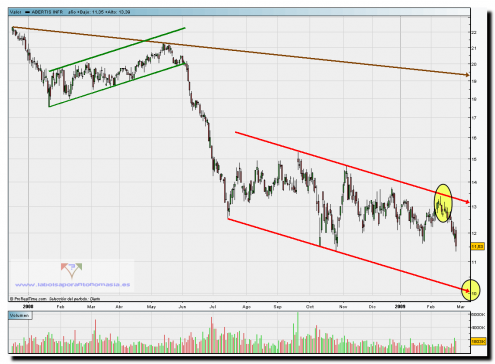Click the Jul month label
This screenshot has height=364, width=495.
click(213, 307)
